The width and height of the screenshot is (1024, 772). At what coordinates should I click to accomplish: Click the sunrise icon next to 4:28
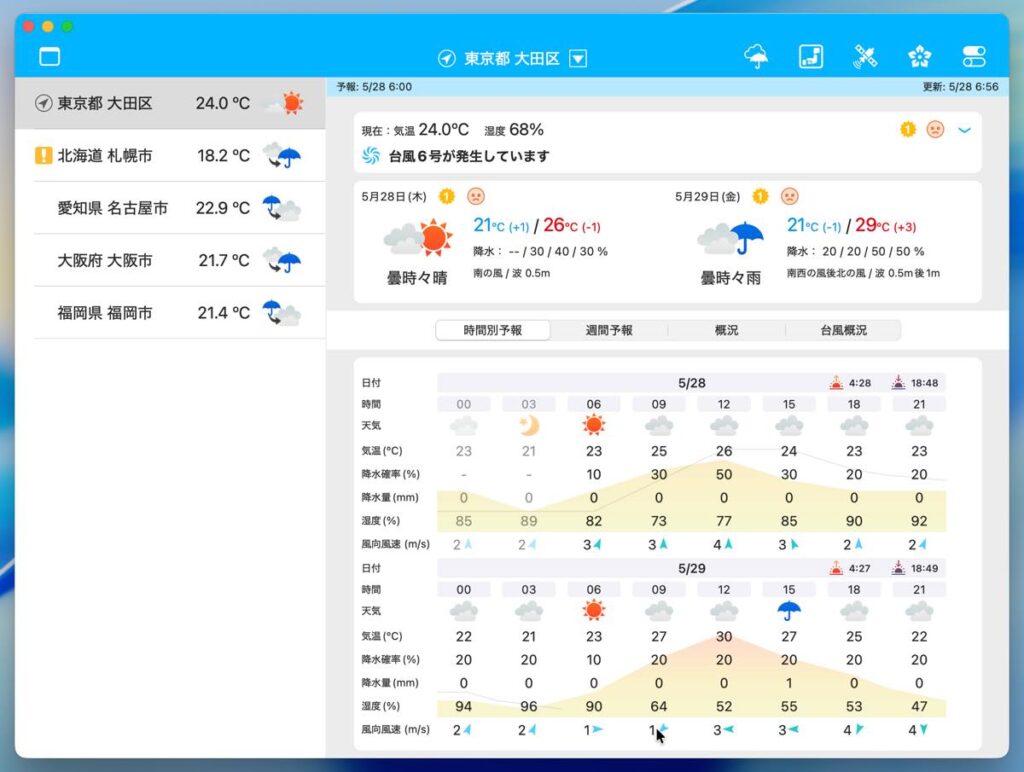pos(836,383)
